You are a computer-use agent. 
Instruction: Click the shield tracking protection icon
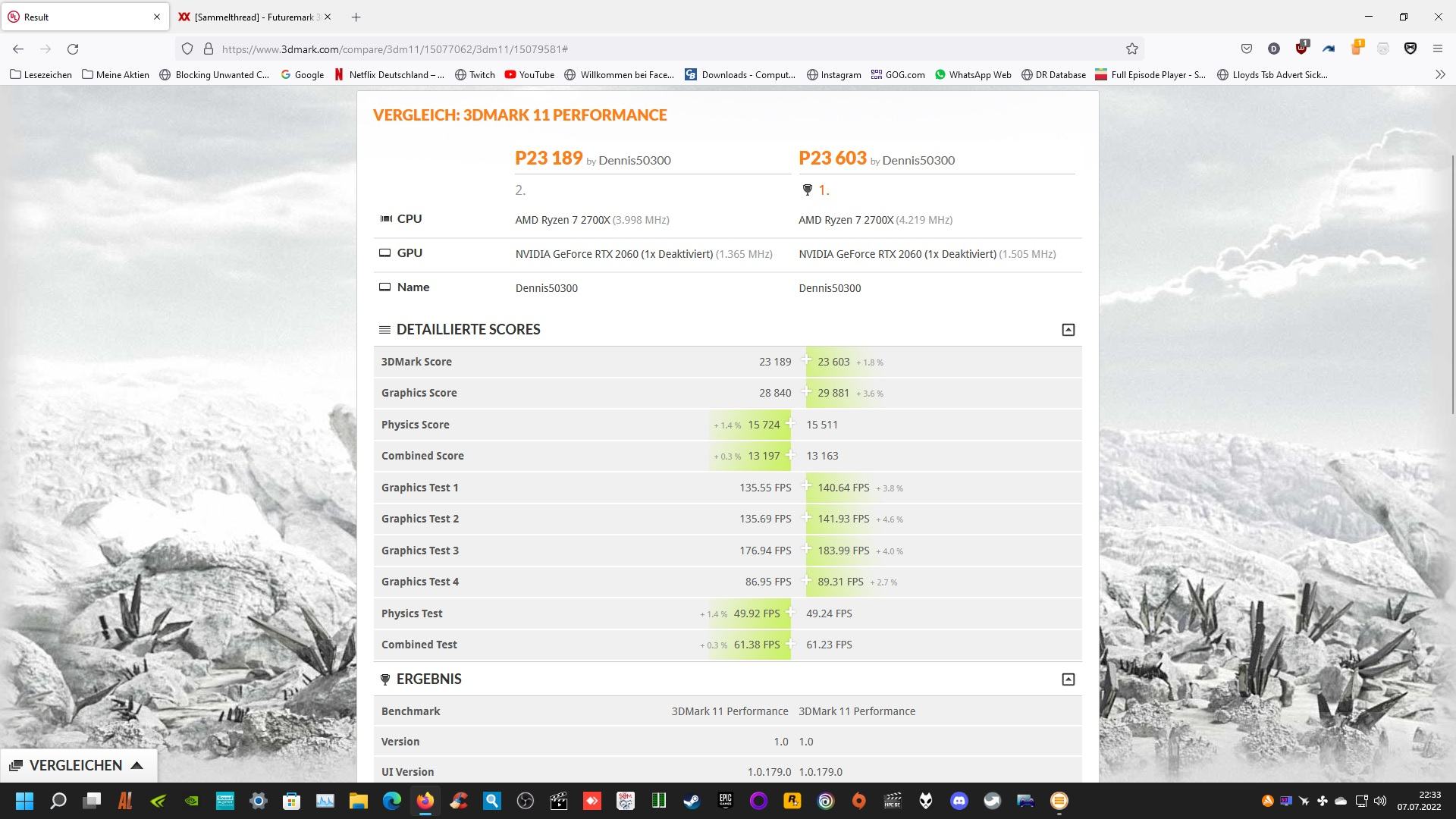[187, 49]
